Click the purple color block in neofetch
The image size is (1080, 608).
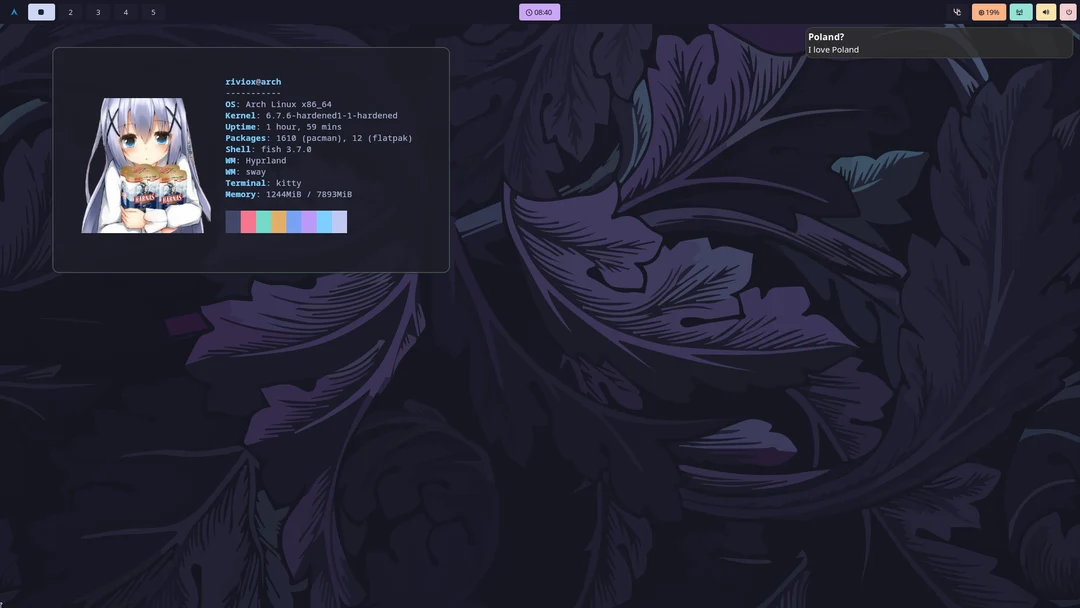(x=309, y=222)
